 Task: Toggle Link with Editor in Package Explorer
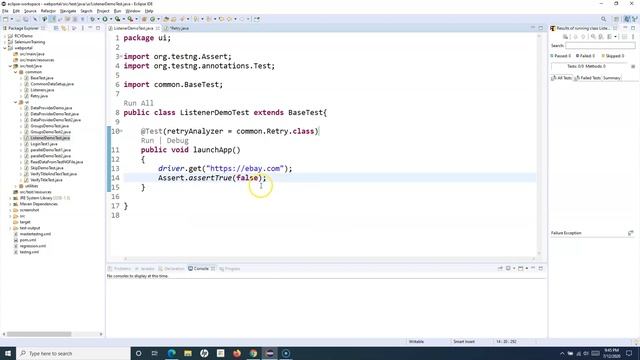[64, 28]
